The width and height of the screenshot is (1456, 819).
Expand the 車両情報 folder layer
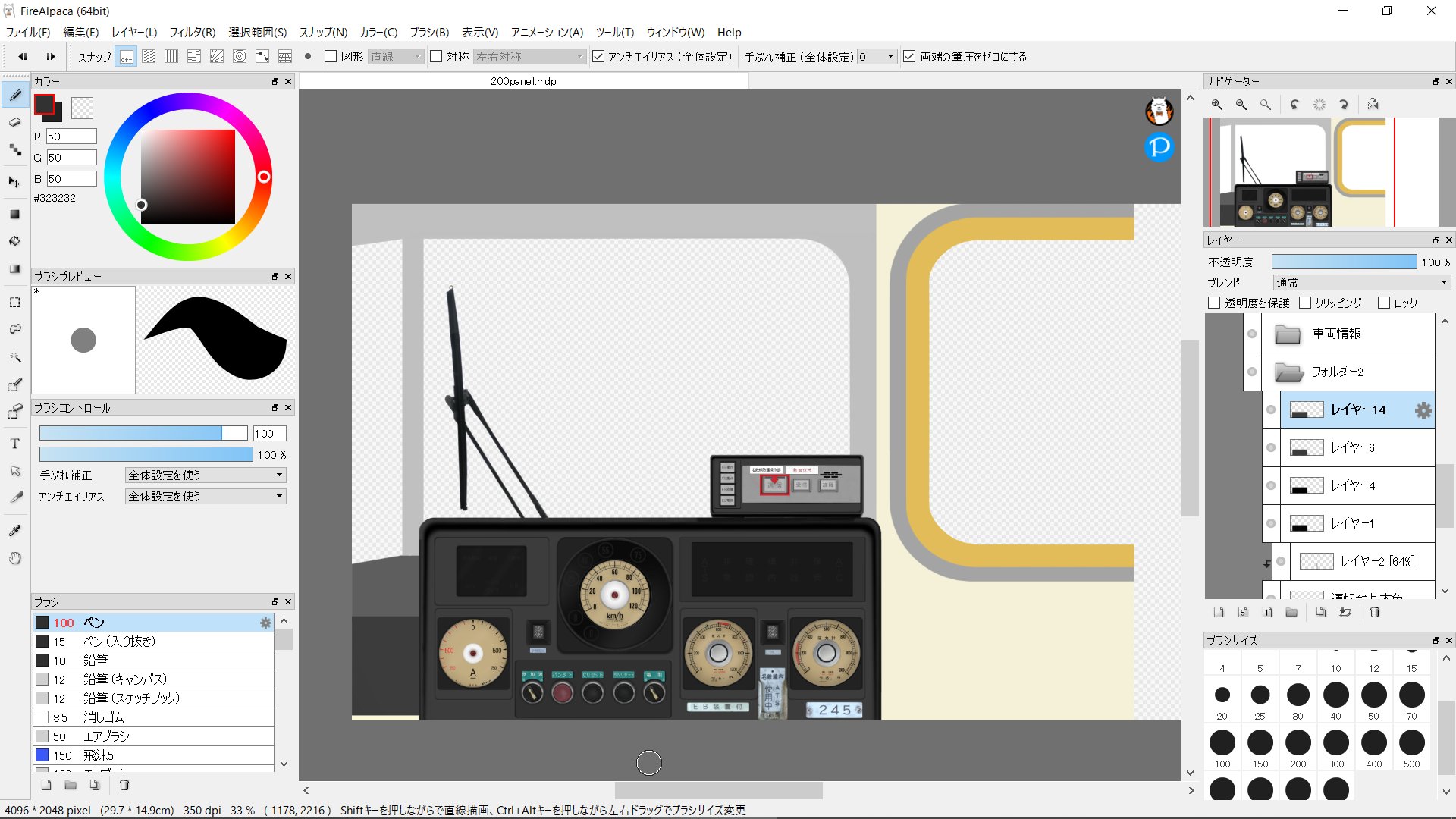click(1288, 334)
